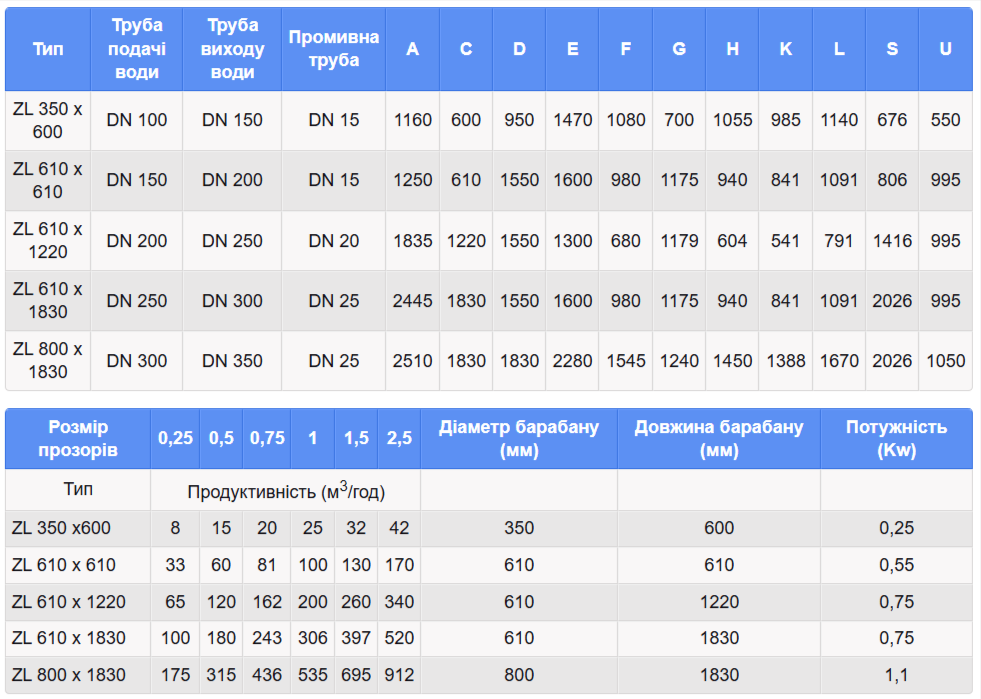Select the '2,5' slit size column header
The width and height of the screenshot is (981, 699).
(x=399, y=439)
